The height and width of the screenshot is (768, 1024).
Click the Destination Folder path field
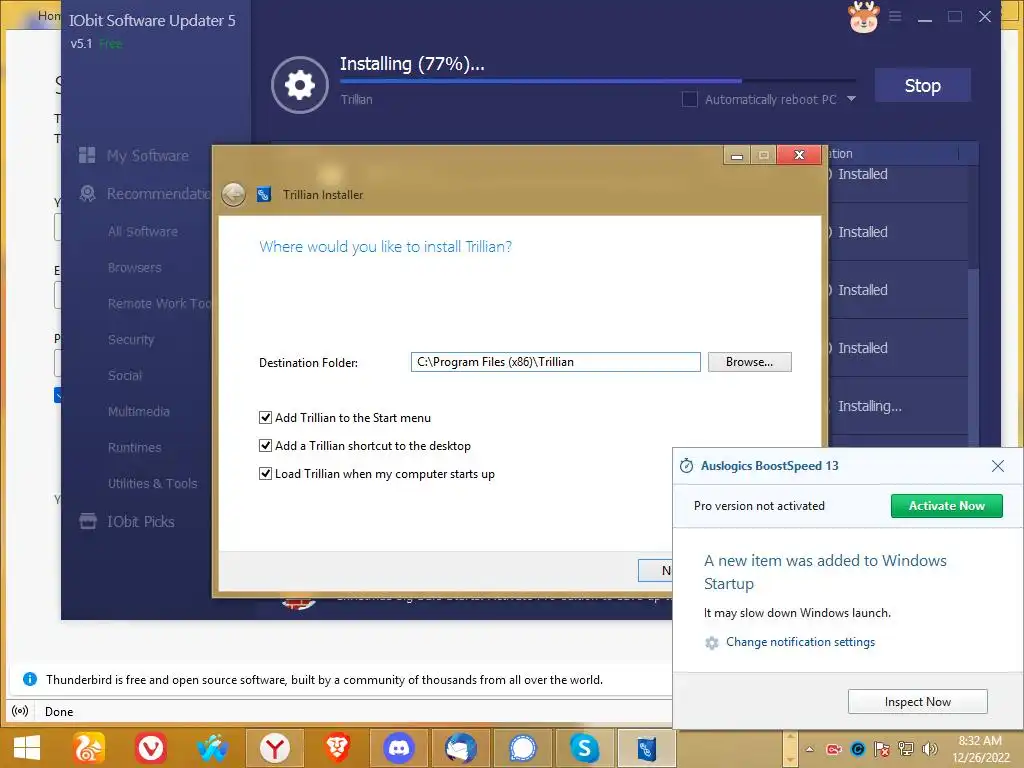point(556,362)
